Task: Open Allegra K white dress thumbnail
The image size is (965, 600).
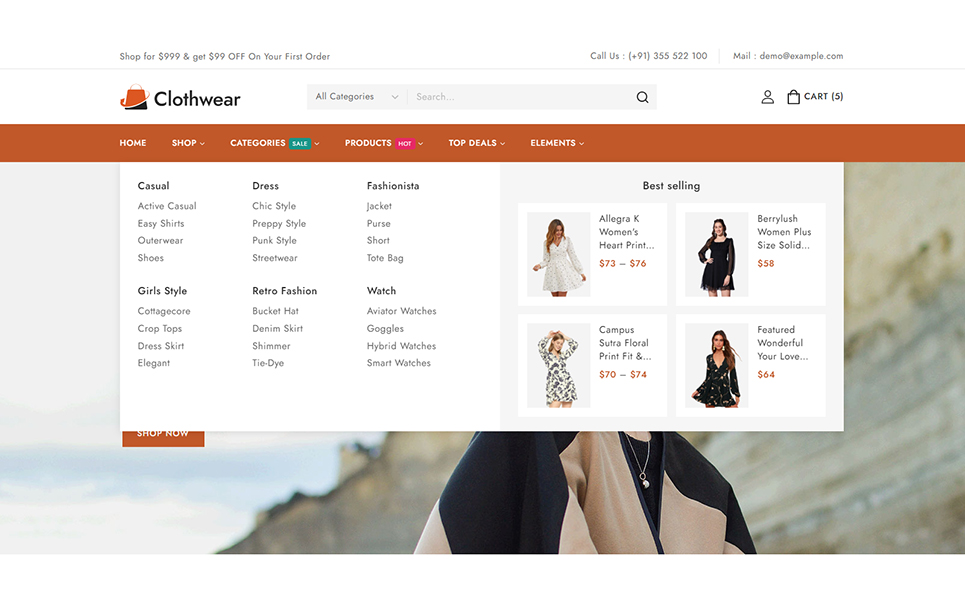Action: (x=558, y=254)
